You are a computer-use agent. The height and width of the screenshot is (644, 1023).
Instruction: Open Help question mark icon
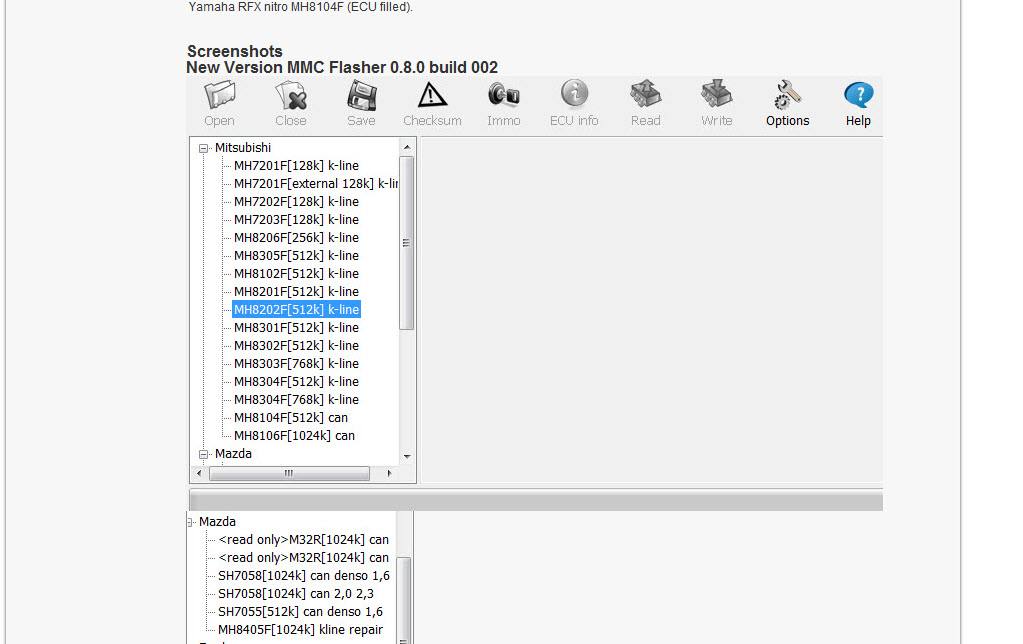coord(858,104)
